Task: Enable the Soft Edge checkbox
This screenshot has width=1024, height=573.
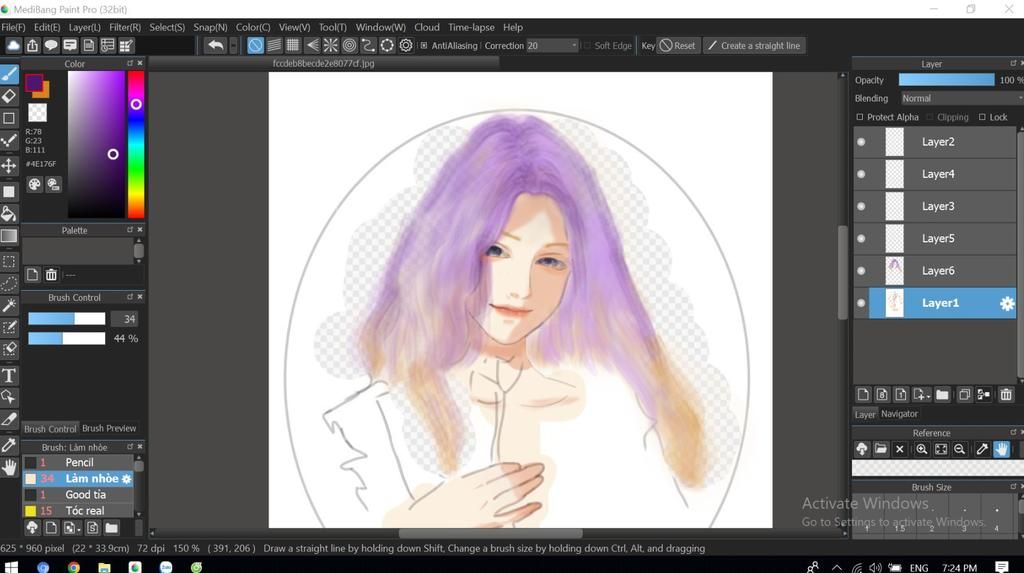Action: (x=586, y=46)
